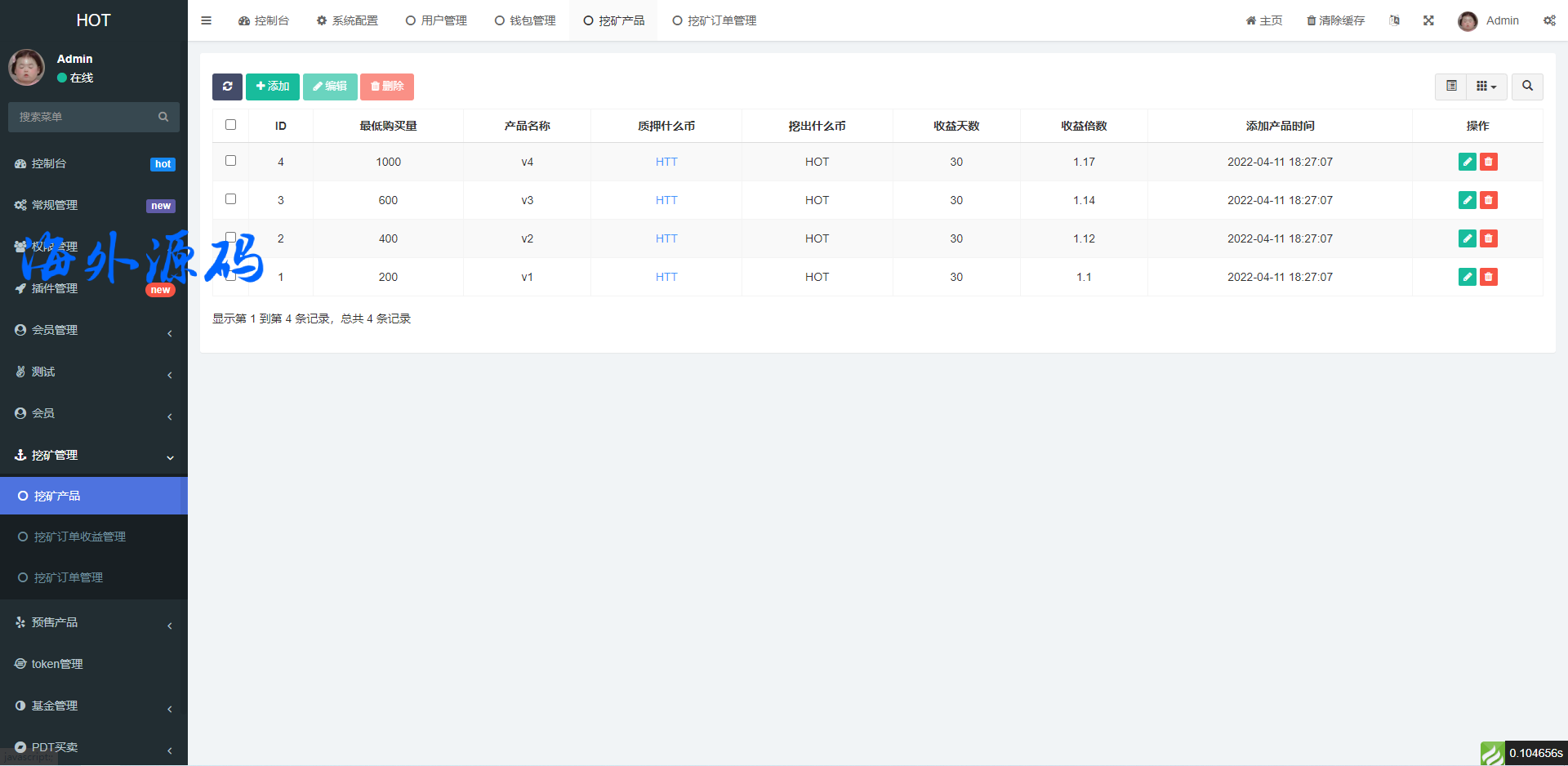Tick the checkbox for row ID 3
Image resolution: width=1568 pixels, height=766 pixels.
coord(231,199)
